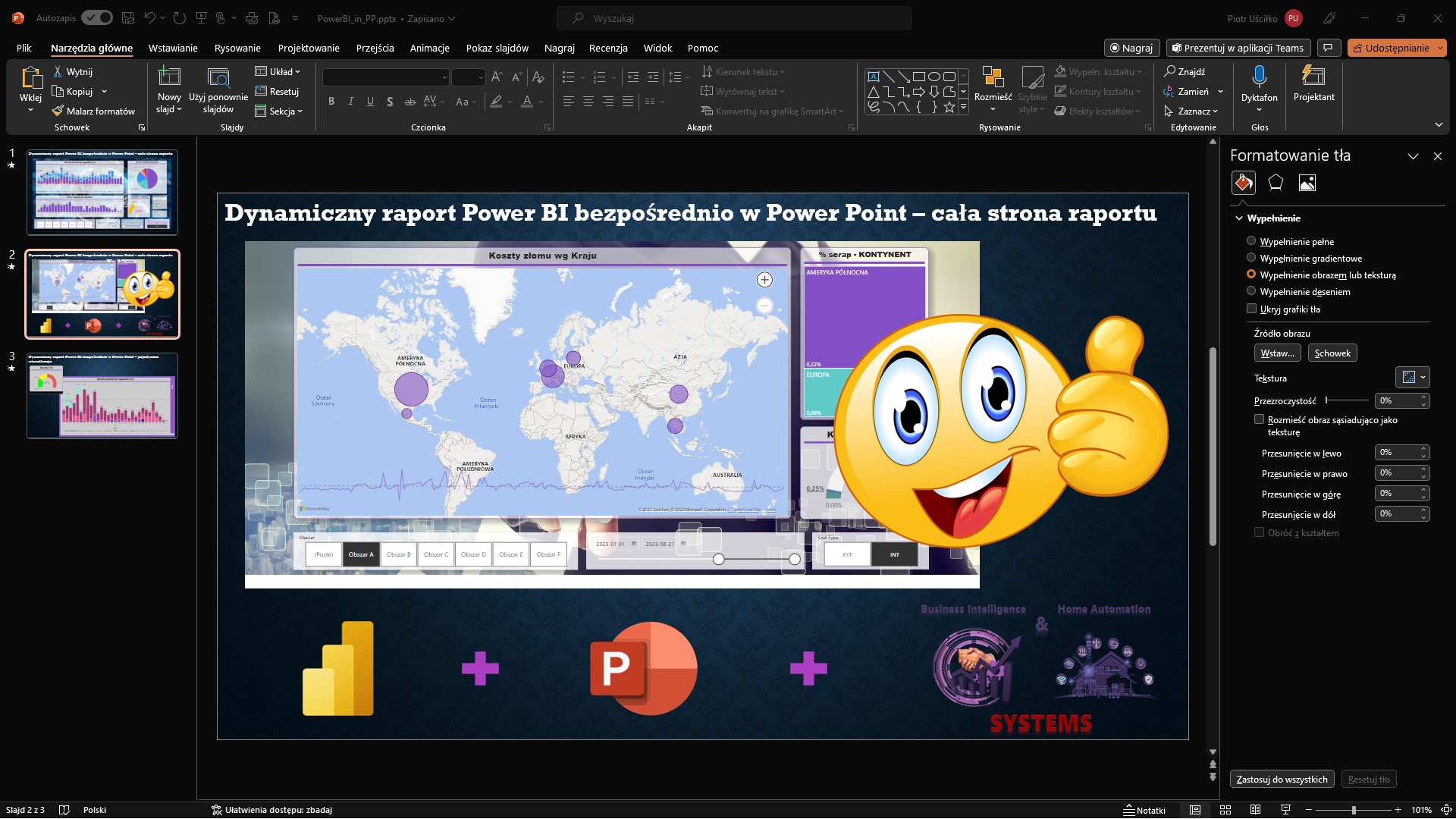This screenshot has height=819, width=1456.
Task: Switch to the Pokaz slajdów tab
Action: [497, 48]
